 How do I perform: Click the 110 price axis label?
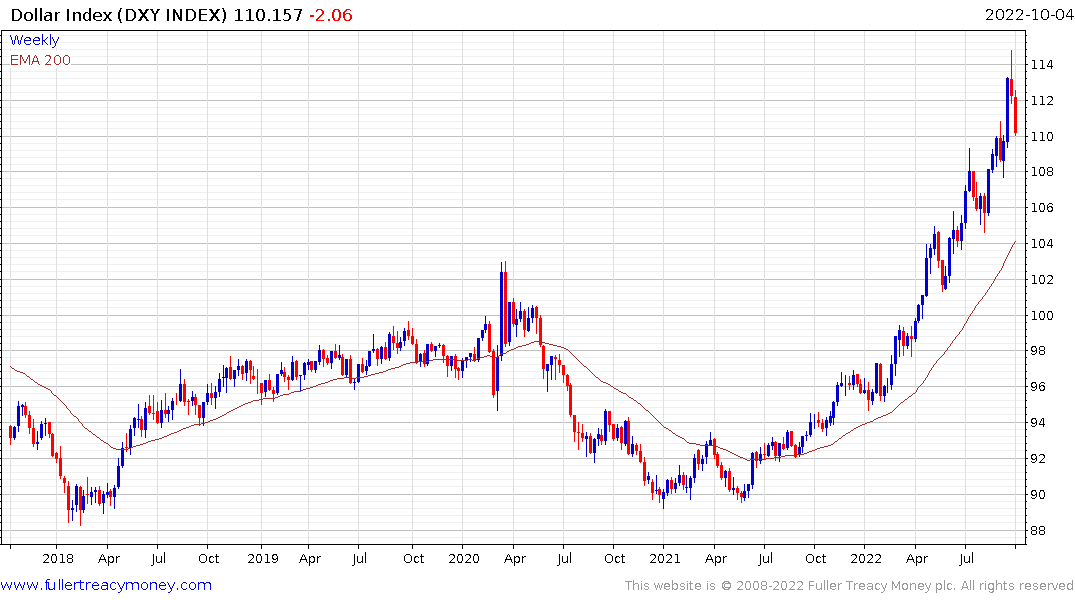pos(1041,136)
